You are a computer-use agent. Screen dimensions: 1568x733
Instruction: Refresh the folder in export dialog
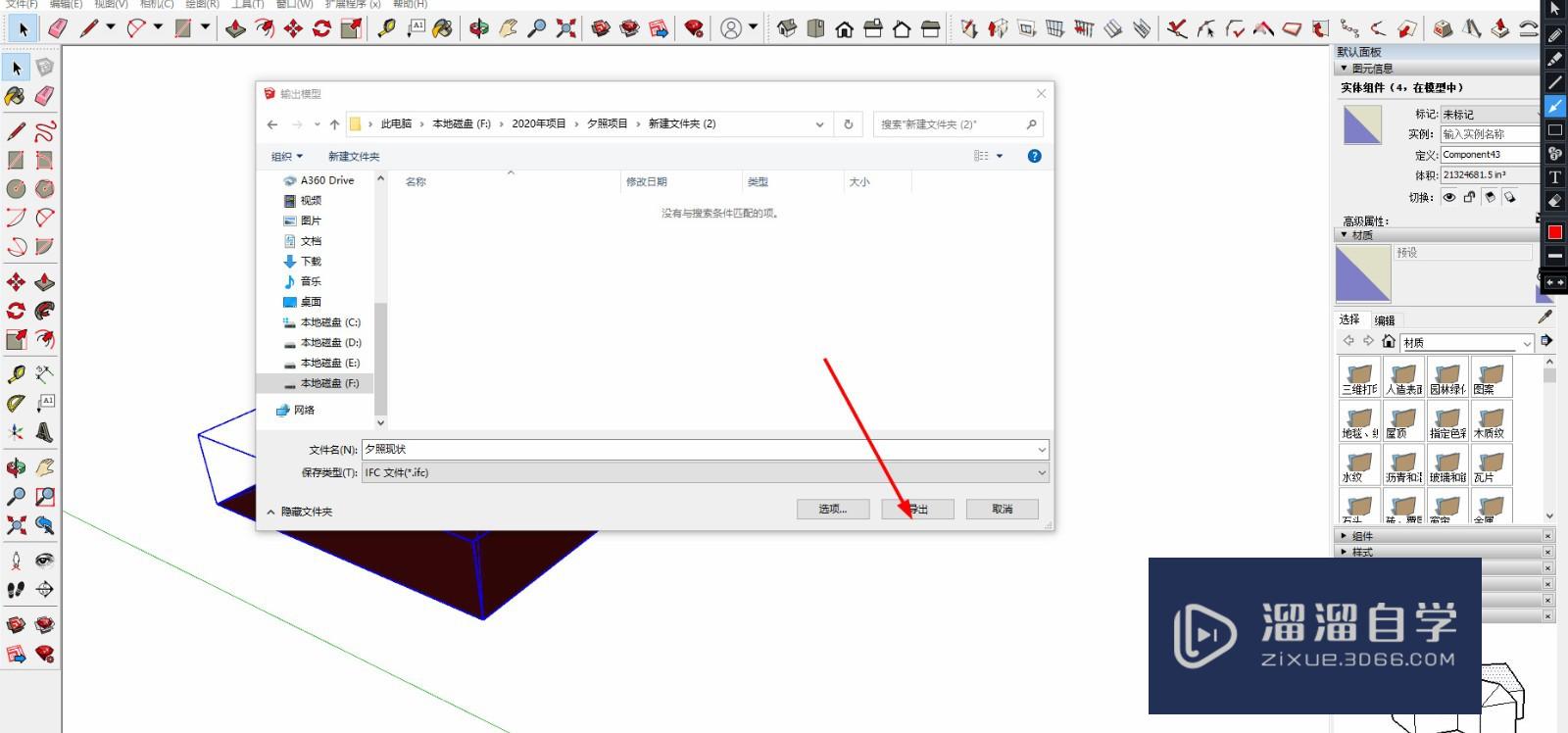849,124
